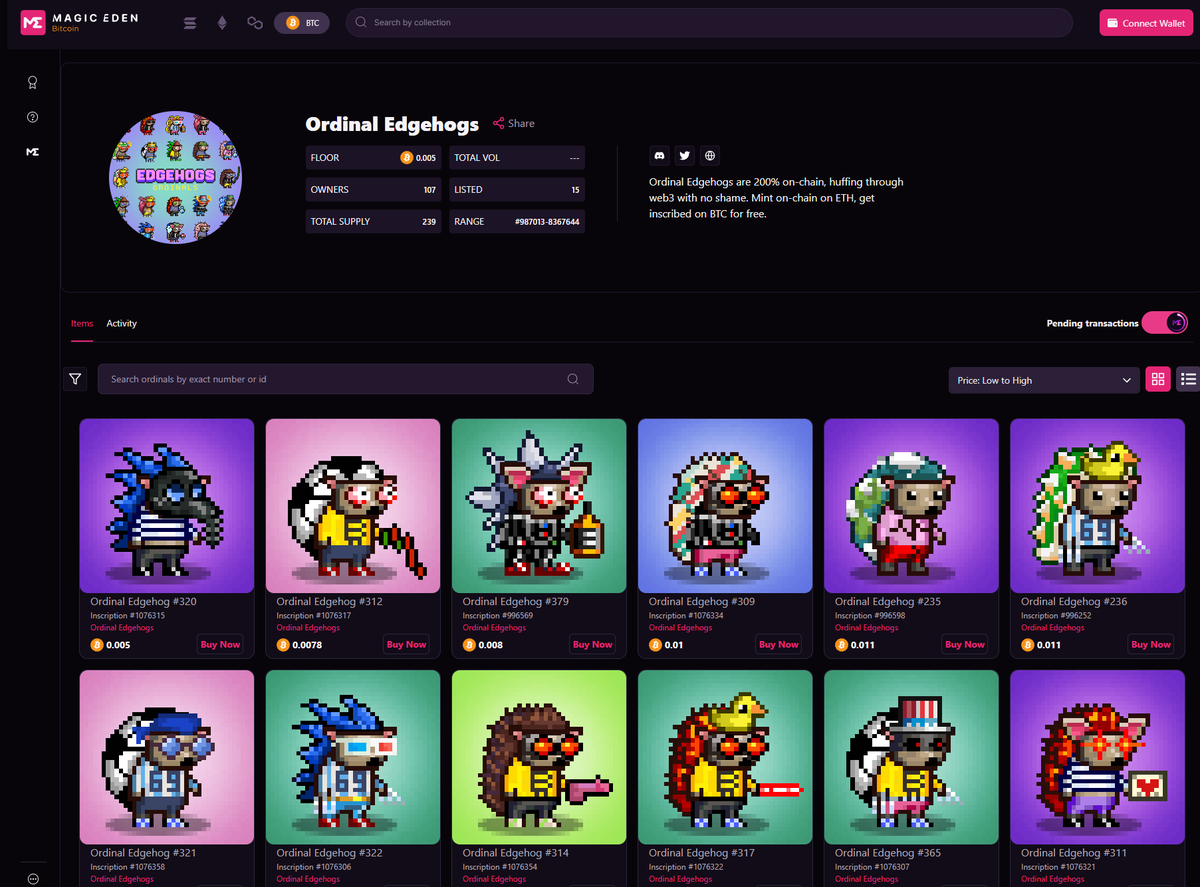Open the Discord link icon
This screenshot has height=887, width=1200.
tap(659, 155)
